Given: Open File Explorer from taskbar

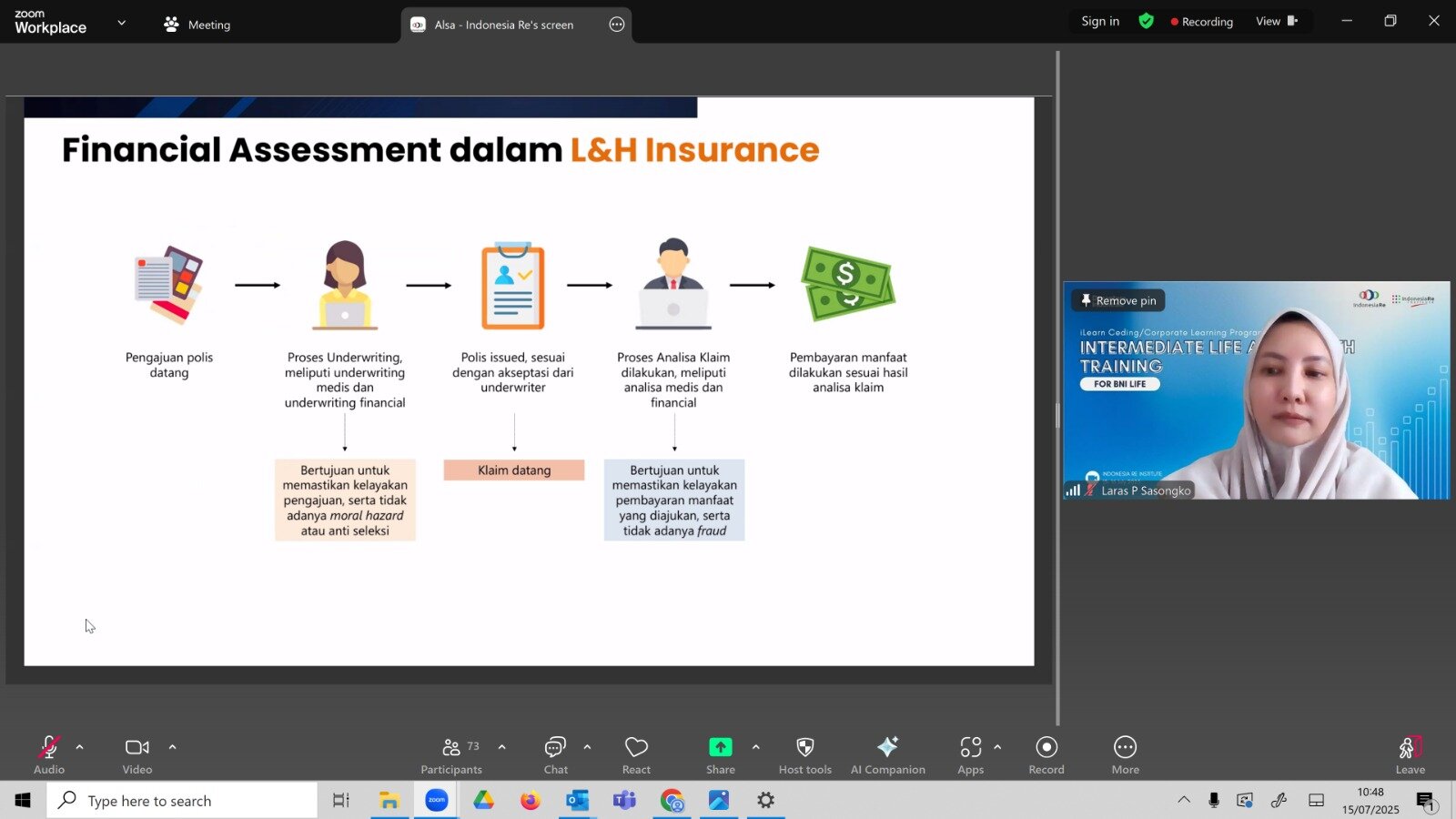Looking at the screenshot, I should pos(389,800).
